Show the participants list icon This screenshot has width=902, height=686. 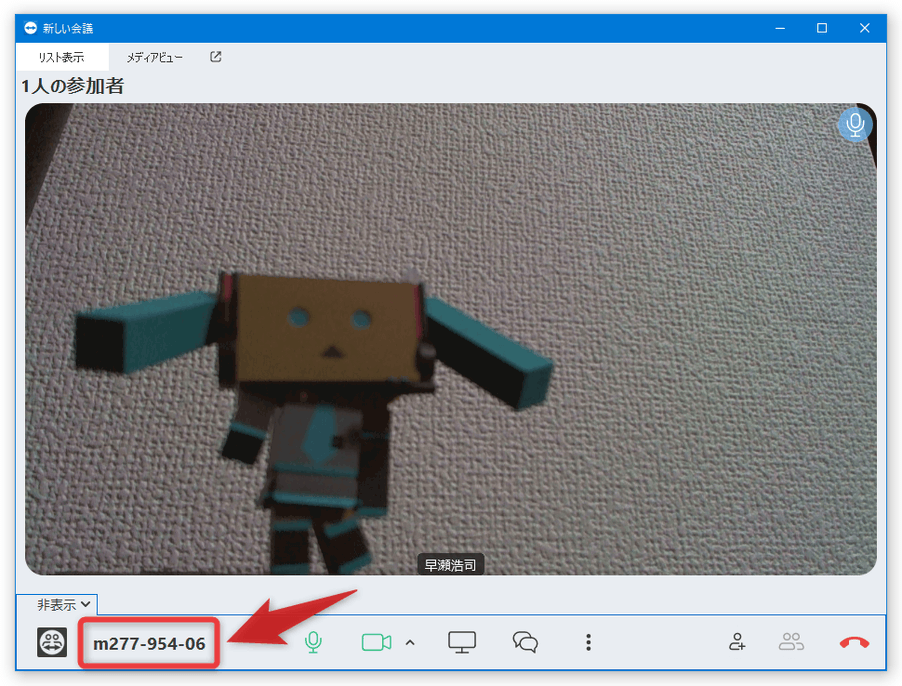[x=791, y=642]
